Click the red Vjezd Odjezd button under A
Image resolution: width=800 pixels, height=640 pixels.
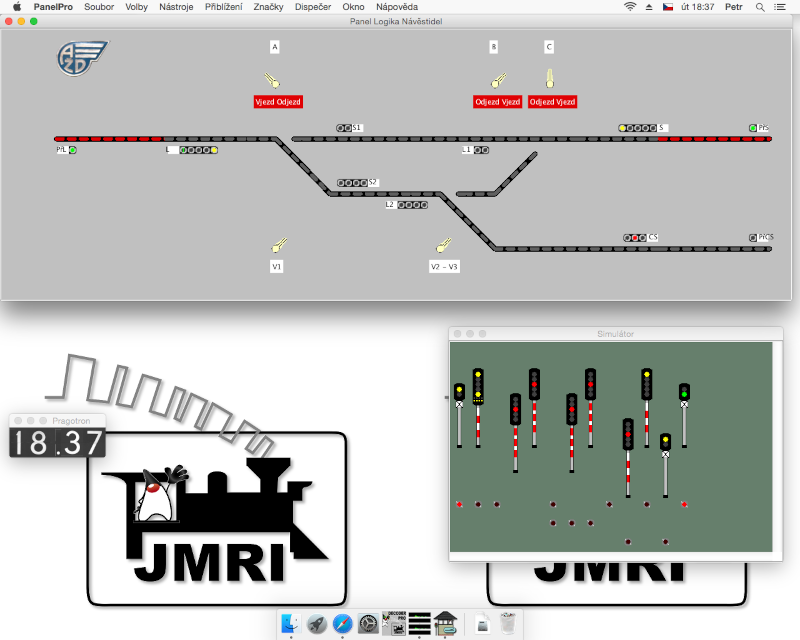coord(278,102)
